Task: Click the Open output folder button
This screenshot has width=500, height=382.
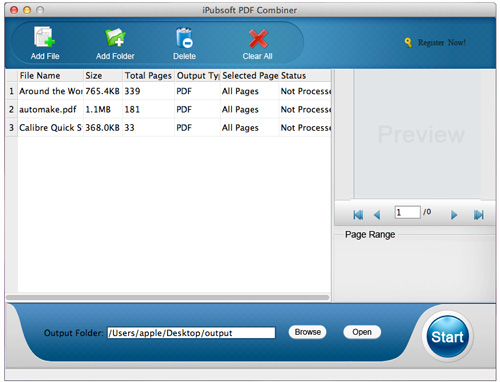Action: tap(362, 332)
